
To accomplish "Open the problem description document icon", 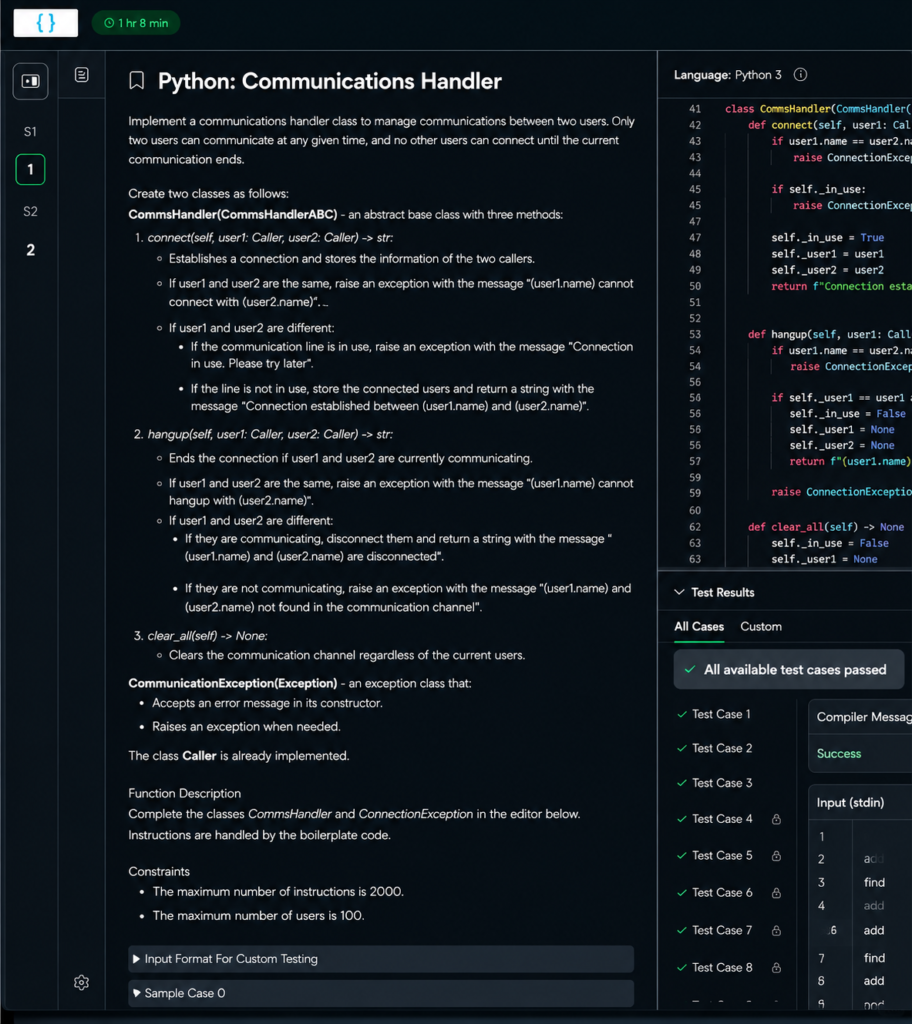I will pos(82,75).
